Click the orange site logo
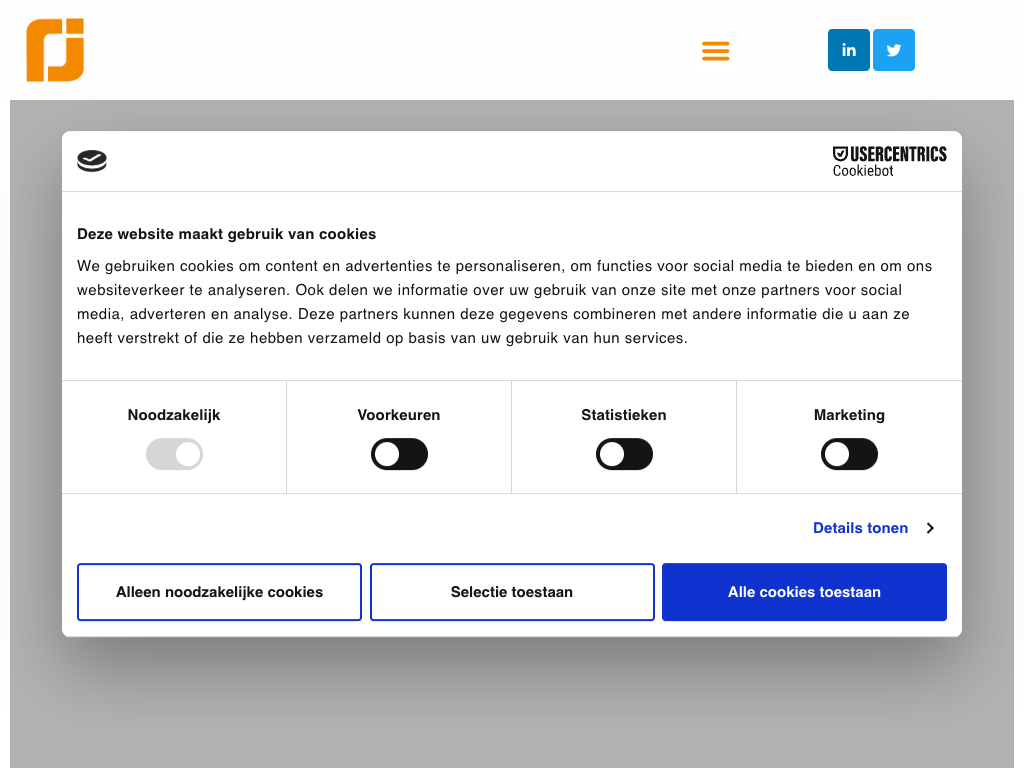This screenshot has height=768, width=1024. pos(55,50)
